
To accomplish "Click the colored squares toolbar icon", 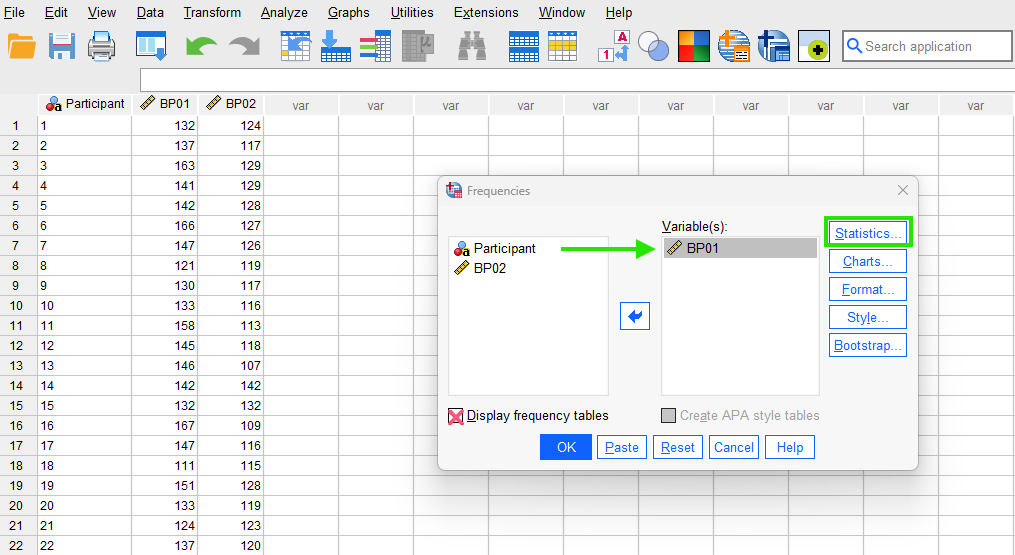I will click(x=693, y=47).
